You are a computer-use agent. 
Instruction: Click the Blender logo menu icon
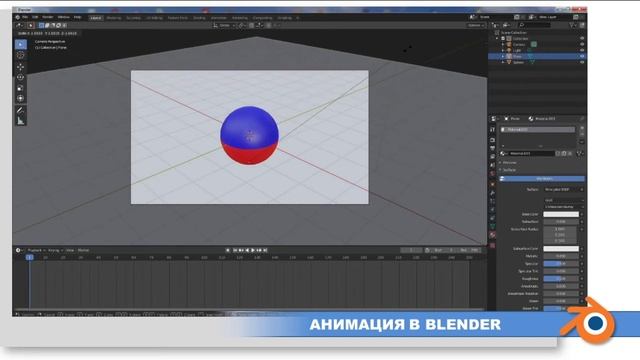coord(18,17)
